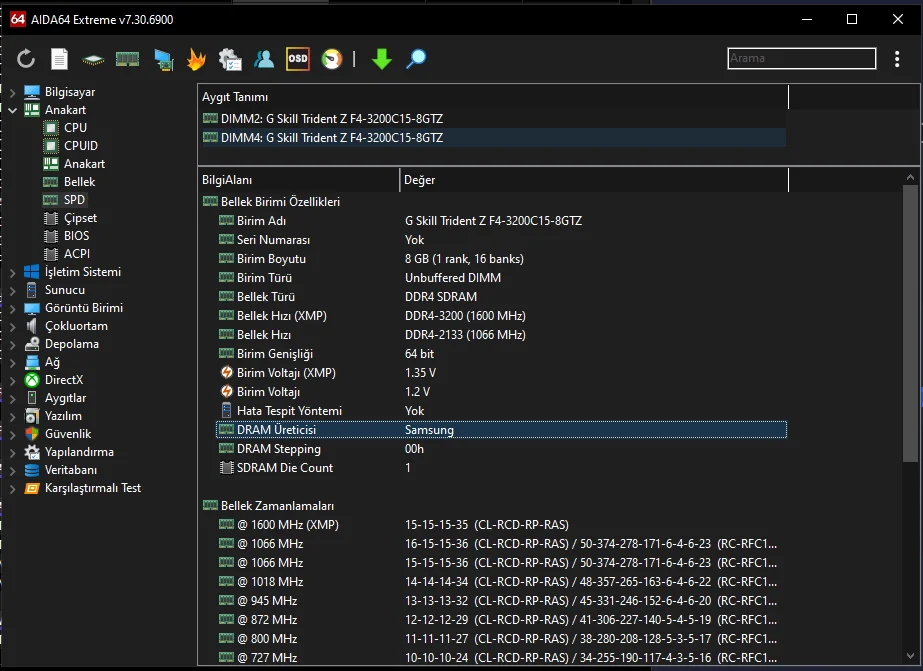Select the Birim Adı row
The width and height of the screenshot is (923, 671).
pos(502,221)
